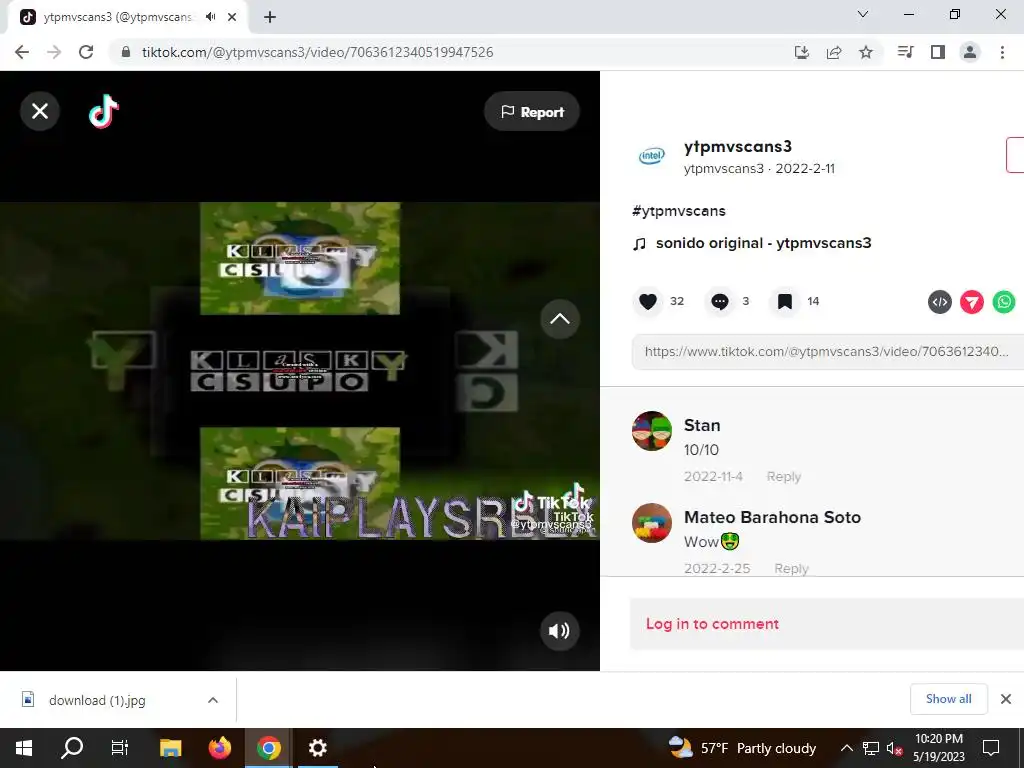This screenshot has width=1024, height=768.
Task: Click the TikTok logo icon
Action: coord(104,111)
